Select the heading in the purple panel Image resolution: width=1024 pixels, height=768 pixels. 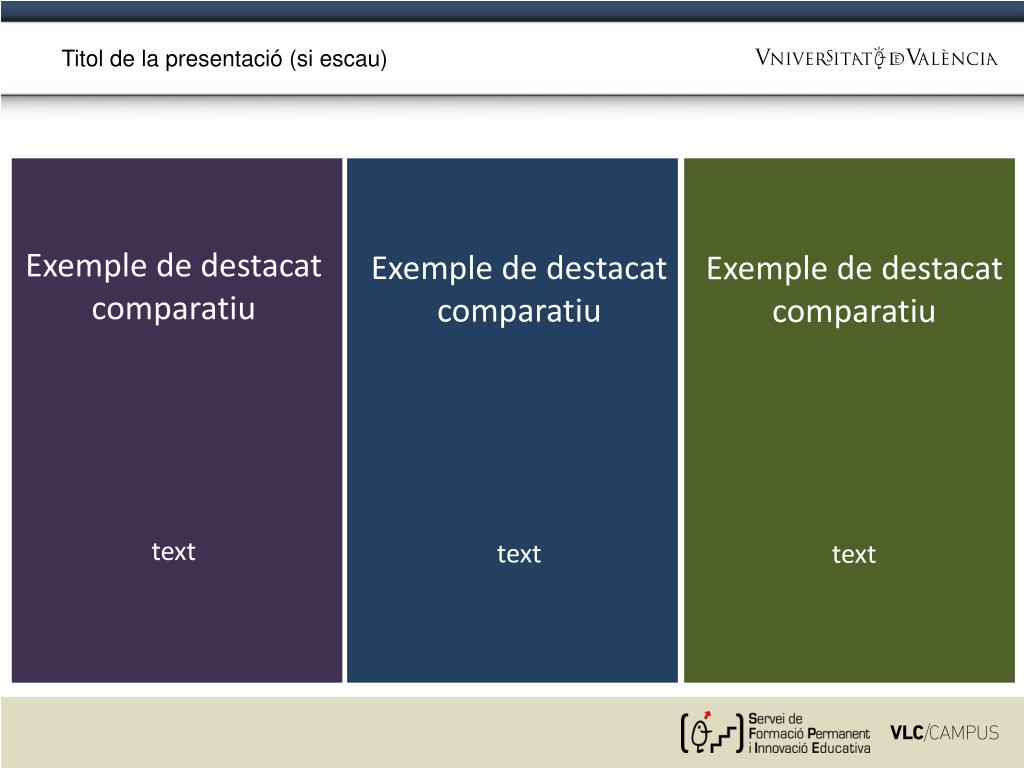174,287
